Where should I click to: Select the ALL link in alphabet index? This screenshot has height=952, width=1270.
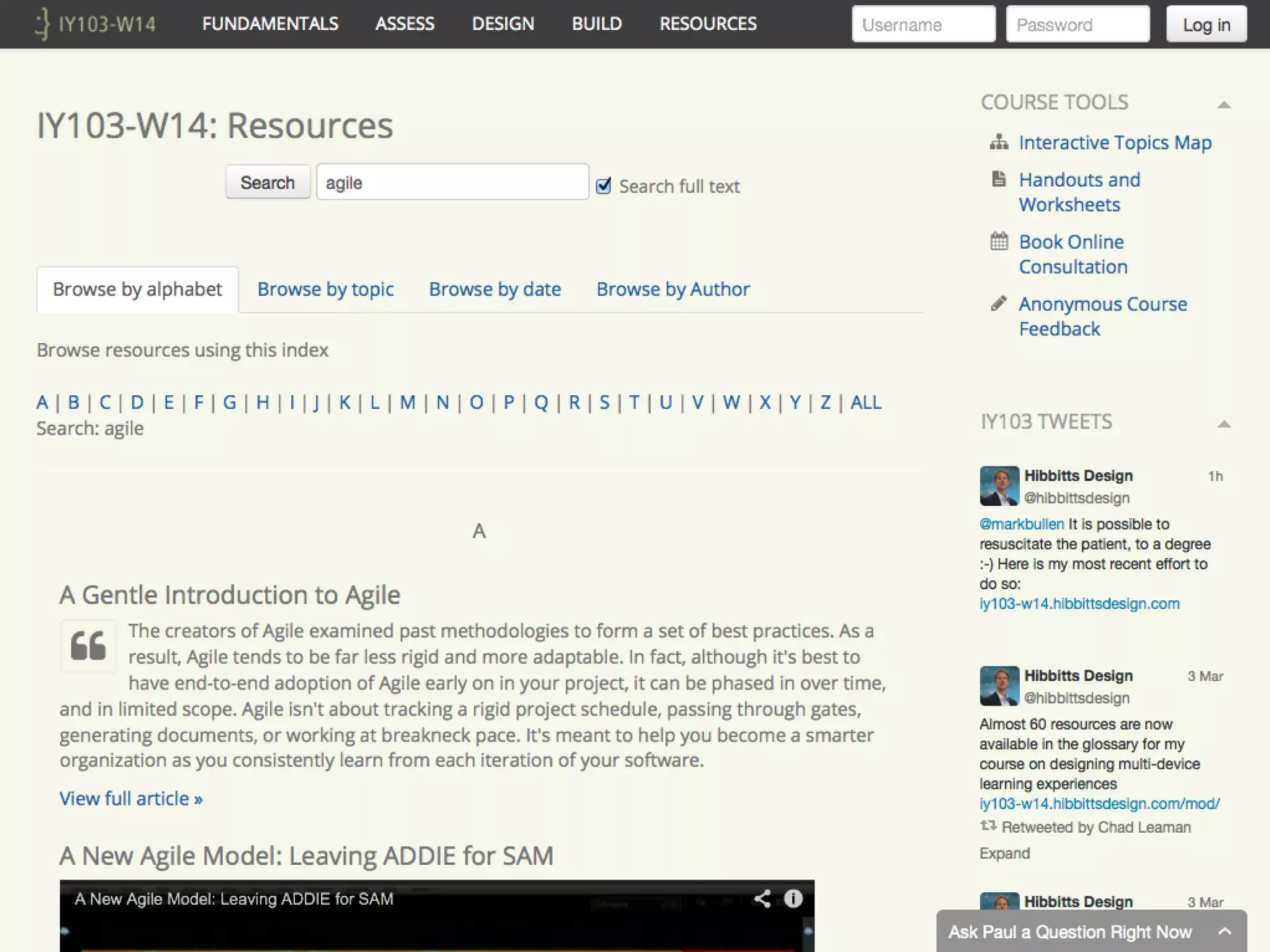866,402
